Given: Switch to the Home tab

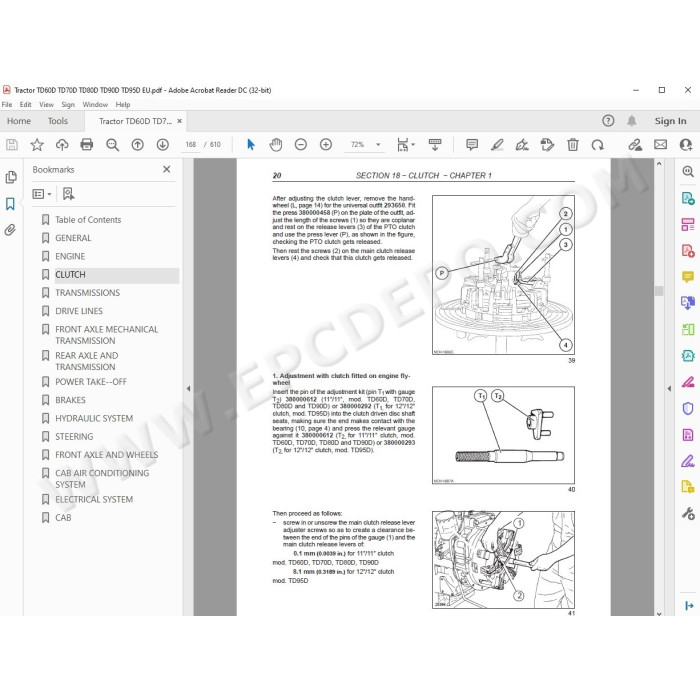Looking at the screenshot, I should click(19, 121).
